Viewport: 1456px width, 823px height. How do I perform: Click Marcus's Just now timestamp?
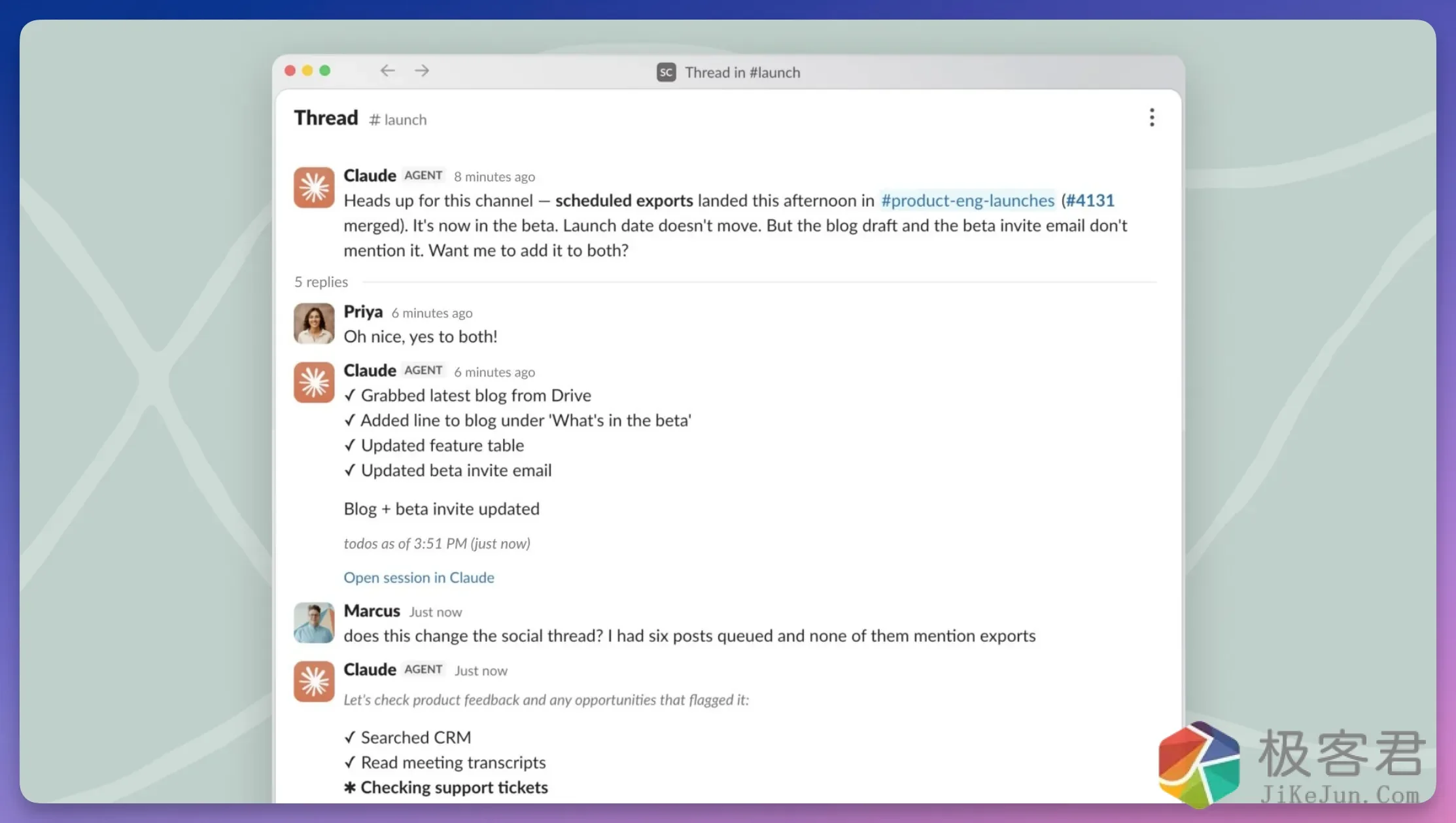436,612
